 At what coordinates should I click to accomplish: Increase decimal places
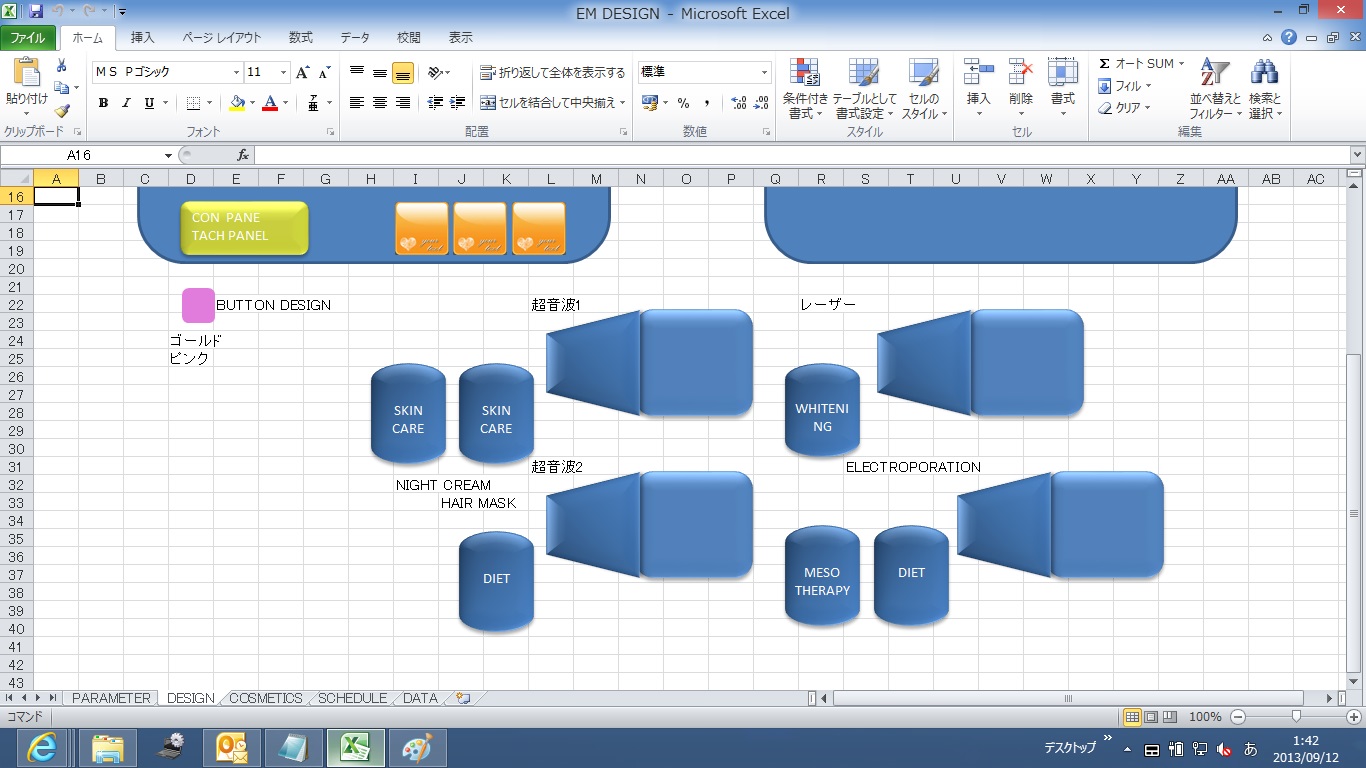pyautogui.click(x=739, y=103)
